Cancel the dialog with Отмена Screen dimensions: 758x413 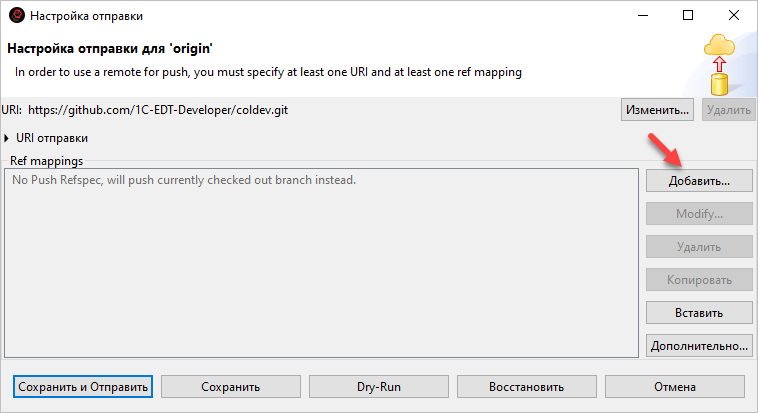click(x=675, y=387)
